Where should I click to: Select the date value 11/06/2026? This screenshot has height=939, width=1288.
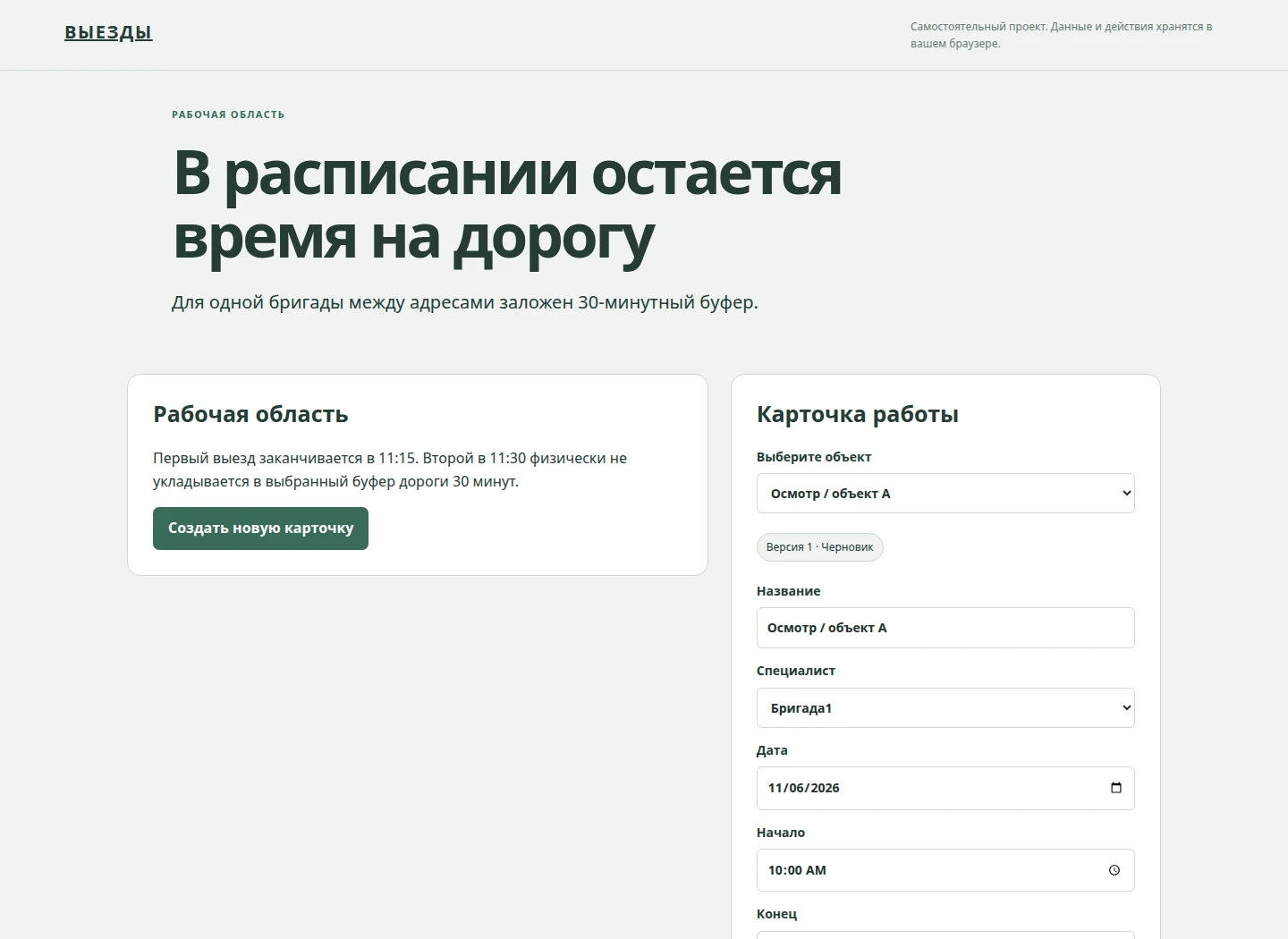pos(804,788)
